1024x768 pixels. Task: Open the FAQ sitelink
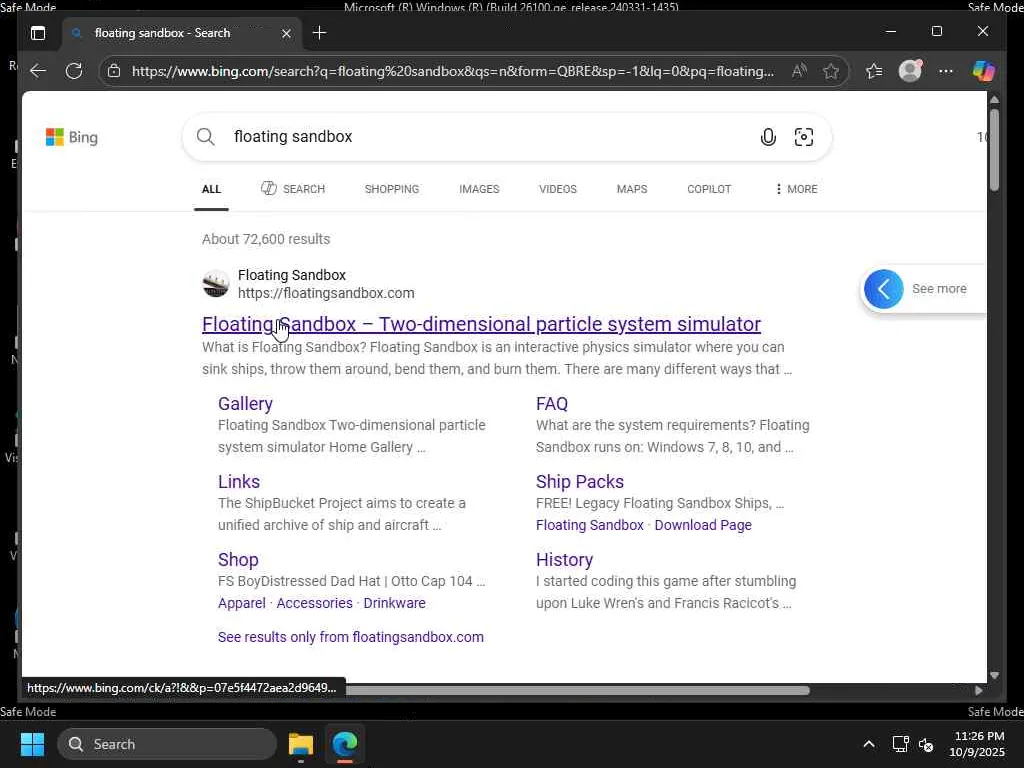(x=552, y=404)
